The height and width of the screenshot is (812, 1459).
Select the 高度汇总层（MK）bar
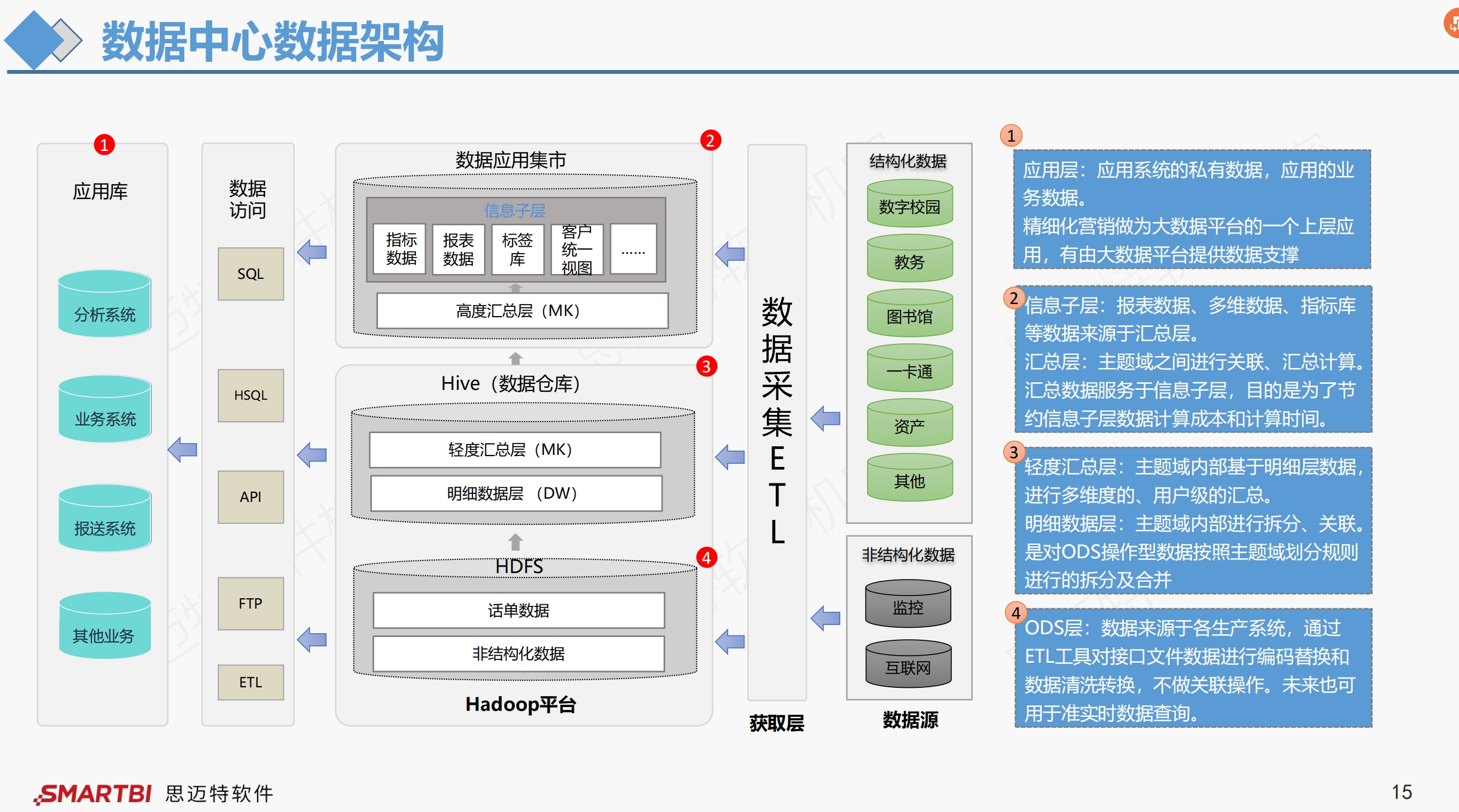pyautogui.click(x=522, y=310)
